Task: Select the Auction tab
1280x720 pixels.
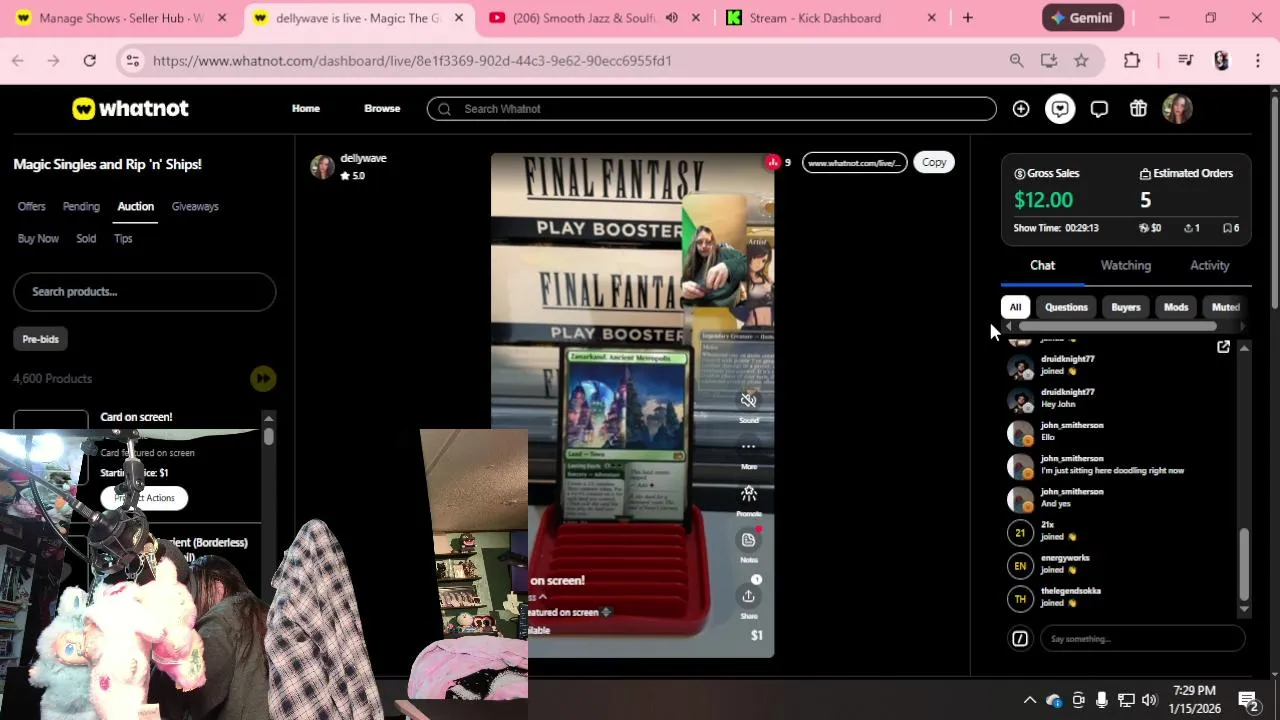Action: (136, 206)
